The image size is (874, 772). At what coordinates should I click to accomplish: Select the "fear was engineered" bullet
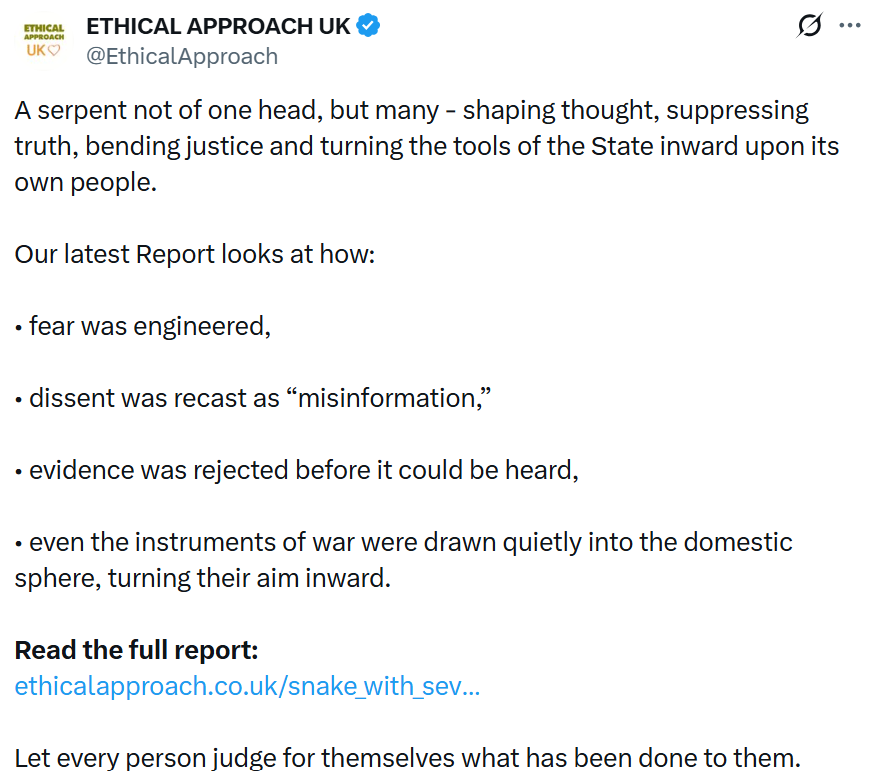(x=149, y=326)
